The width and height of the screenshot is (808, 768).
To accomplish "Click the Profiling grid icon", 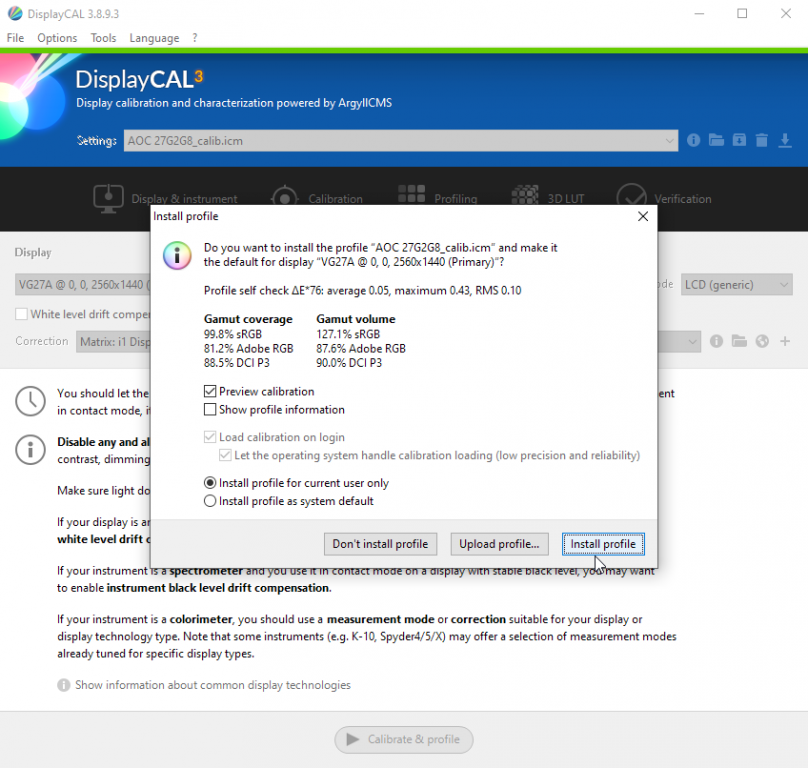I will [x=411, y=194].
